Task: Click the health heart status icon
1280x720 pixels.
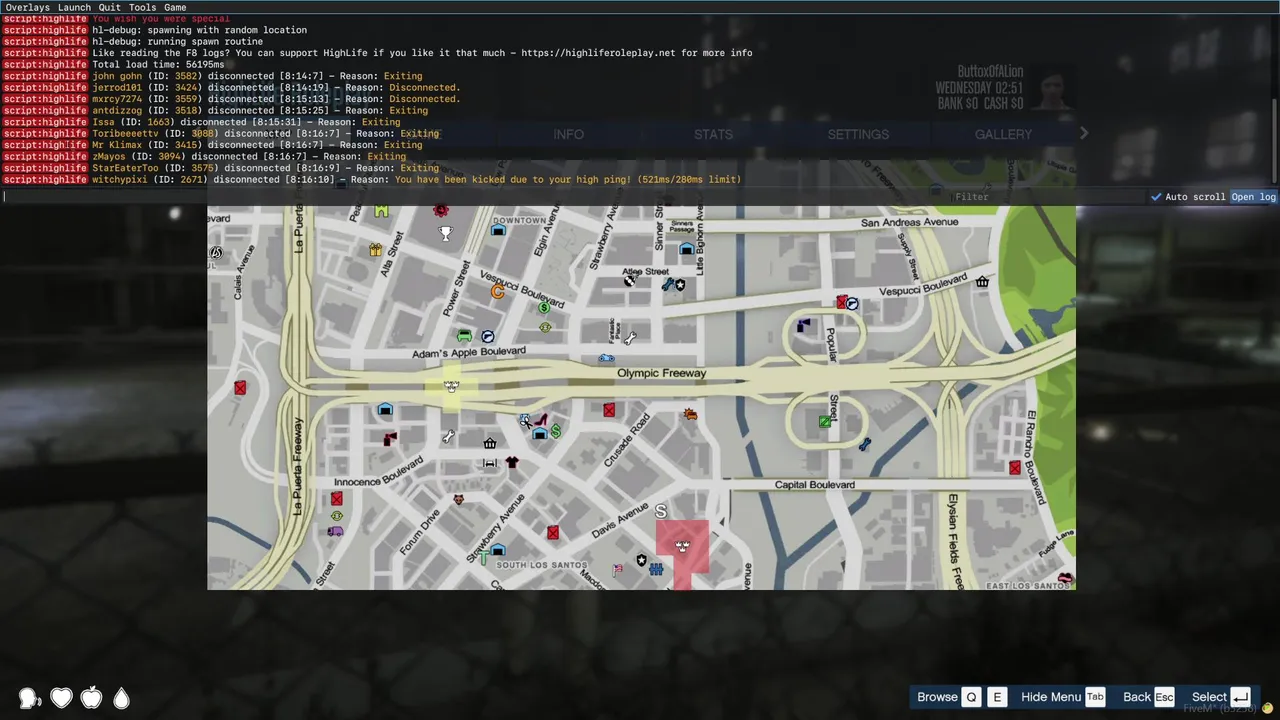Action: coord(61,698)
